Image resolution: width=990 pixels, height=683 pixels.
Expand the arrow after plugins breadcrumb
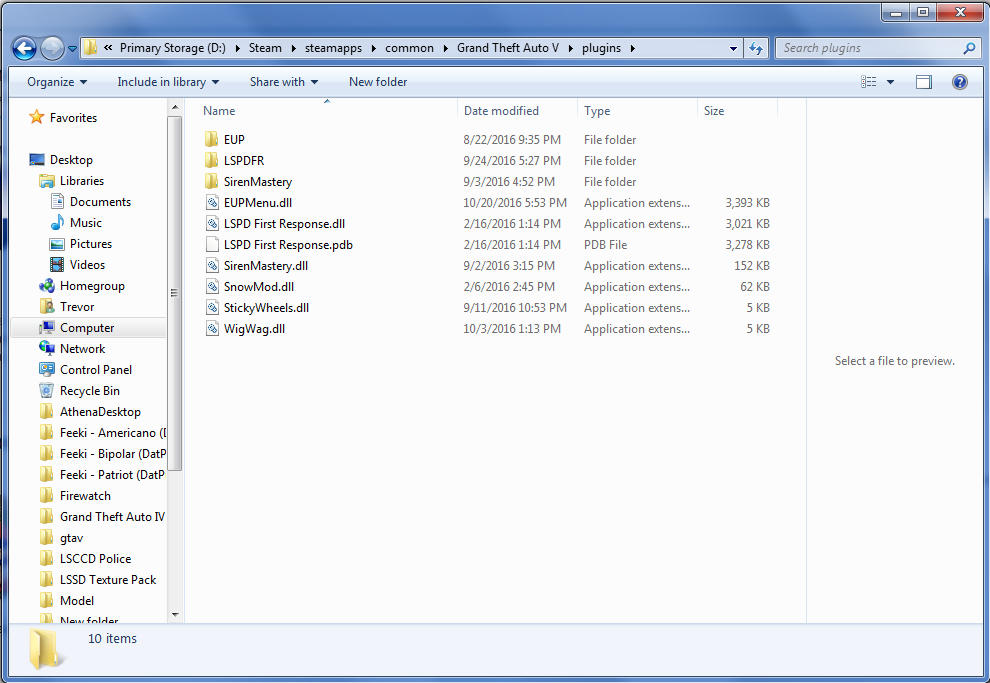[633, 48]
